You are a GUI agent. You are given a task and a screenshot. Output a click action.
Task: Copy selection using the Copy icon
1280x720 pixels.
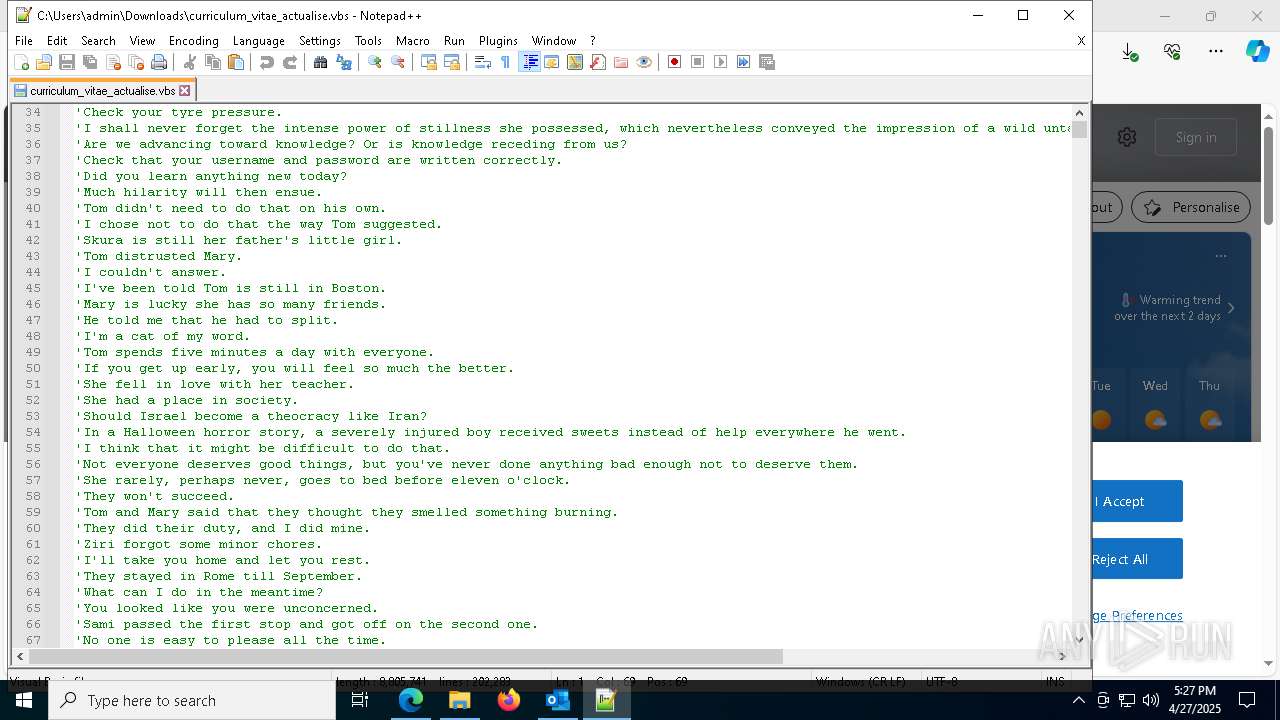tap(213, 62)
